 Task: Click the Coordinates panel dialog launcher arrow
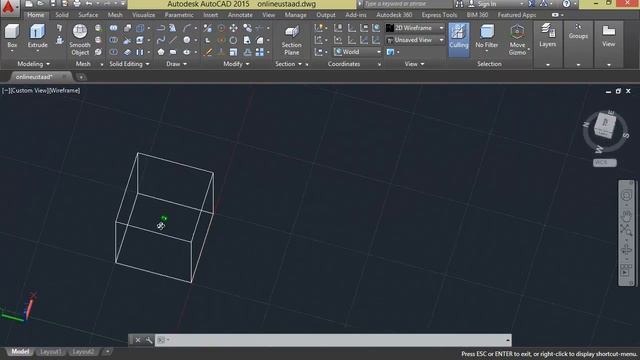pos(379,64)
